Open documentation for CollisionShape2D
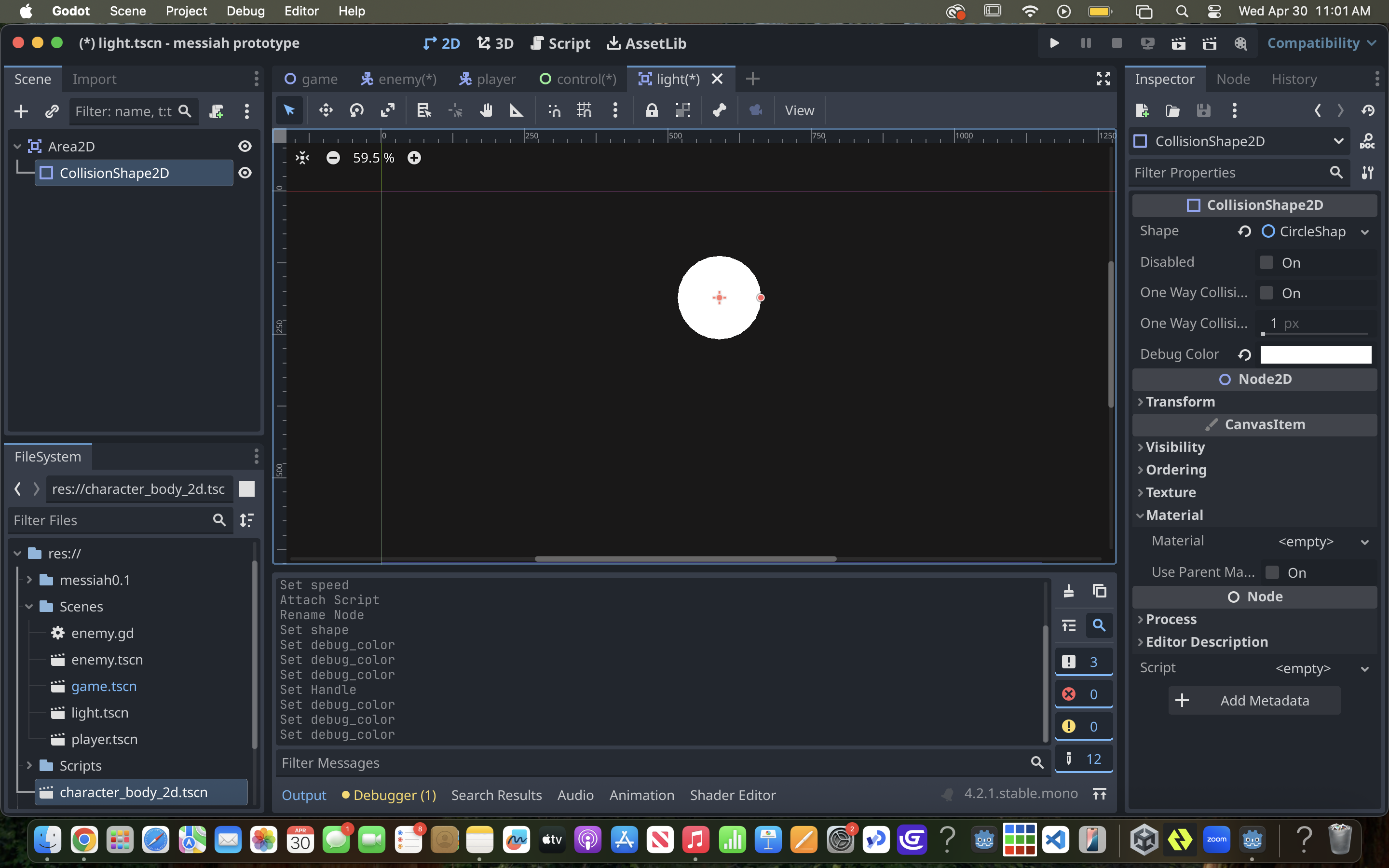Viewport: 1389px width, 868px height. coord(1367,141)
